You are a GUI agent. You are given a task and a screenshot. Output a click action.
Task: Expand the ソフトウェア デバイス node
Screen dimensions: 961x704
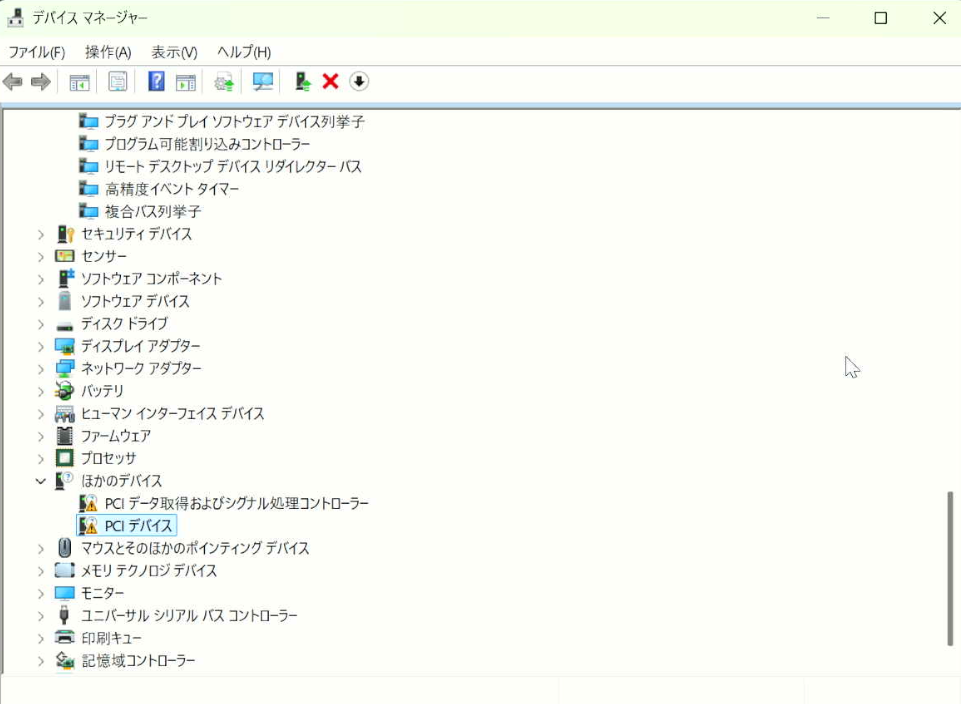click(40, 302)
